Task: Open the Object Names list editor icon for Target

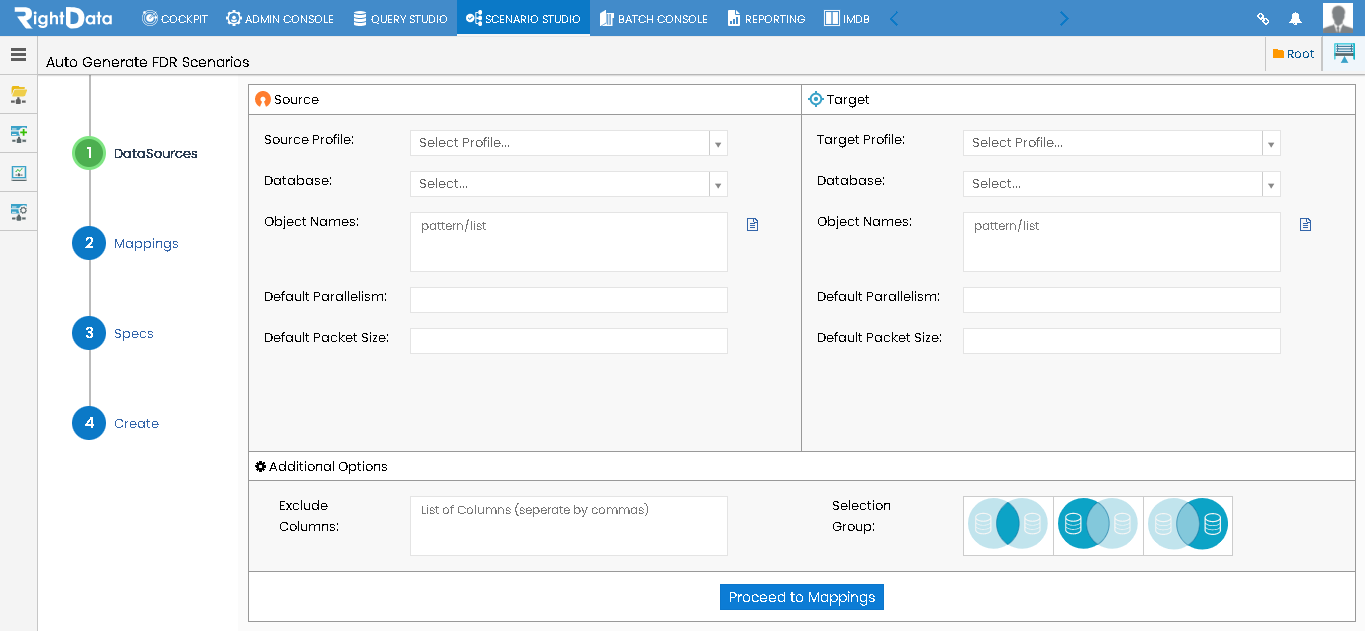Action: pyautogui.click(x=1305, y=224)
